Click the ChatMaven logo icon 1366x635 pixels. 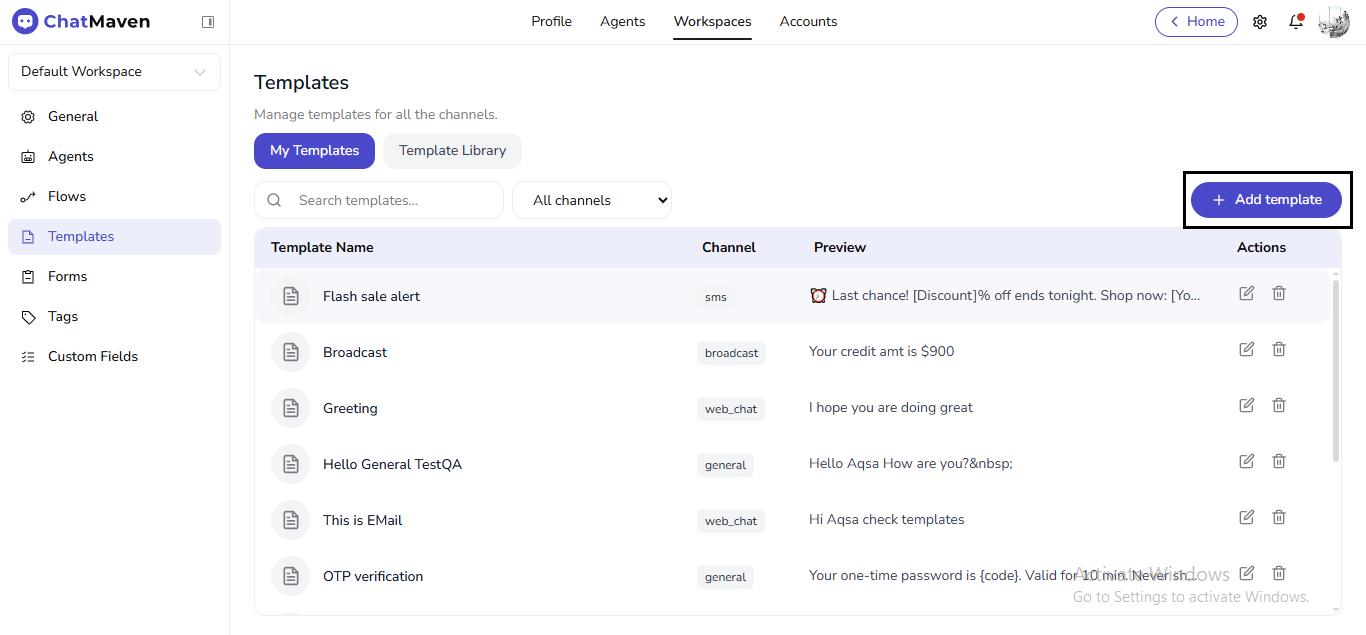(x=25, y=22)
